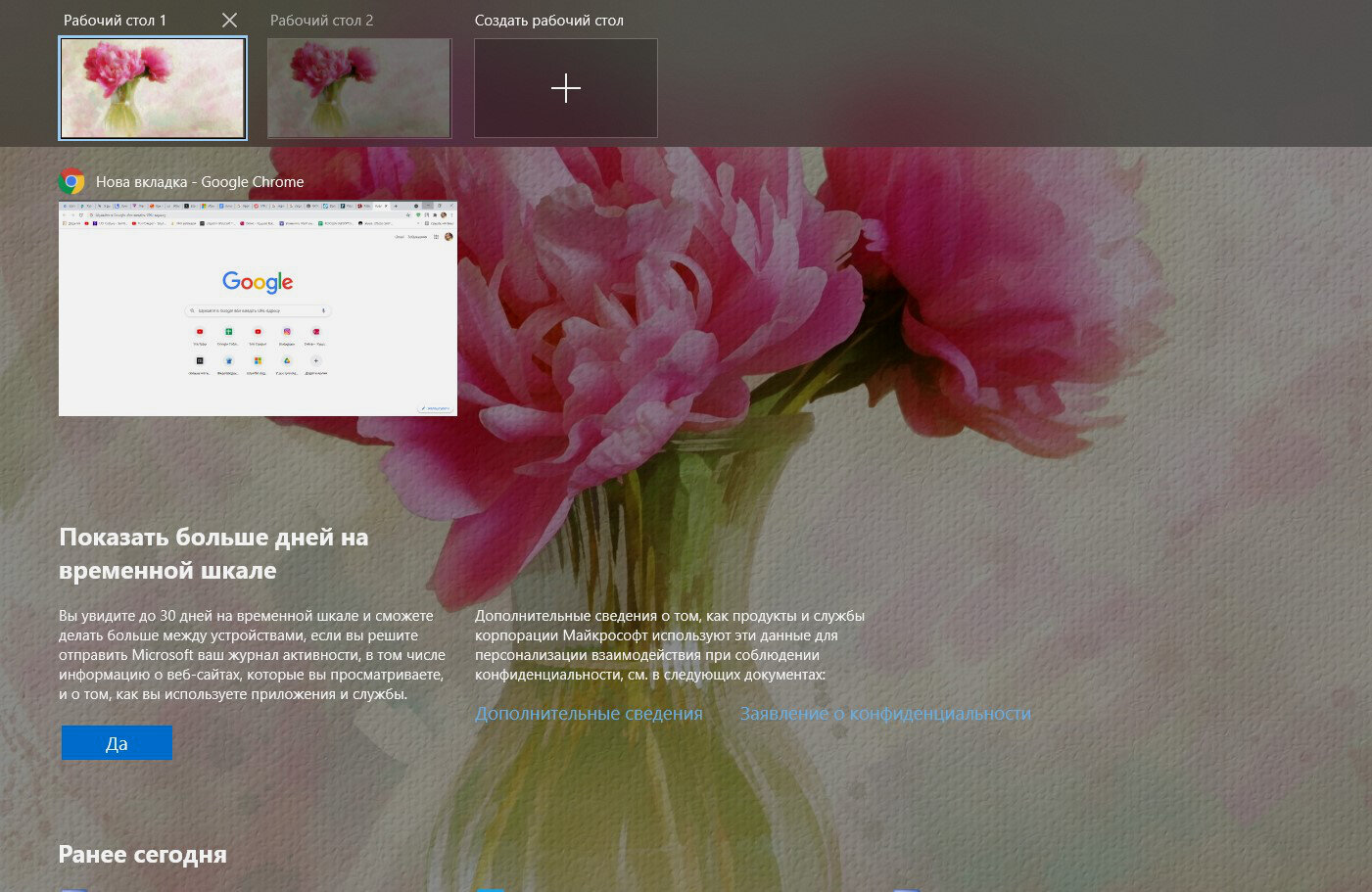Click the Создать рабочий стол label

coord(548,20)
